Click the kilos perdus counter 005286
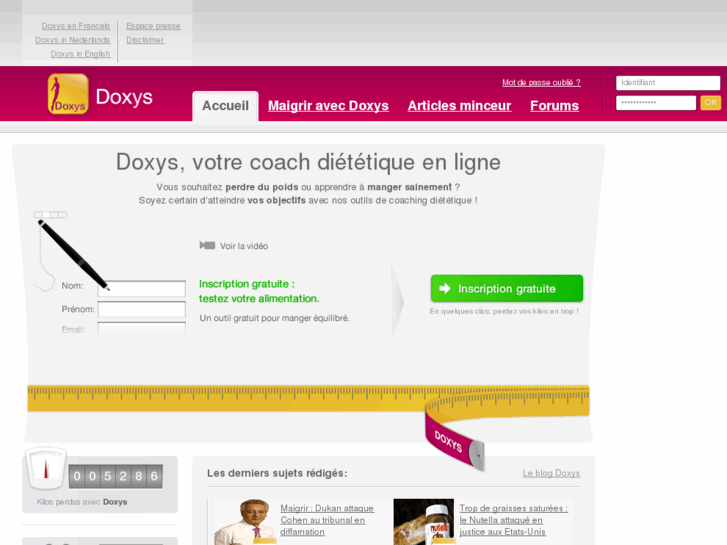727x545 pixels. click(115, 476)
